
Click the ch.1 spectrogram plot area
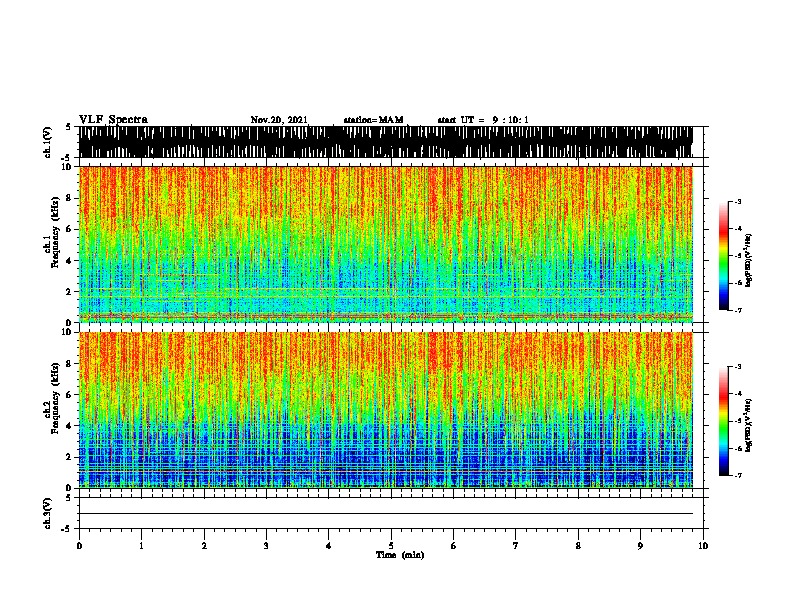tap(385, 244)
